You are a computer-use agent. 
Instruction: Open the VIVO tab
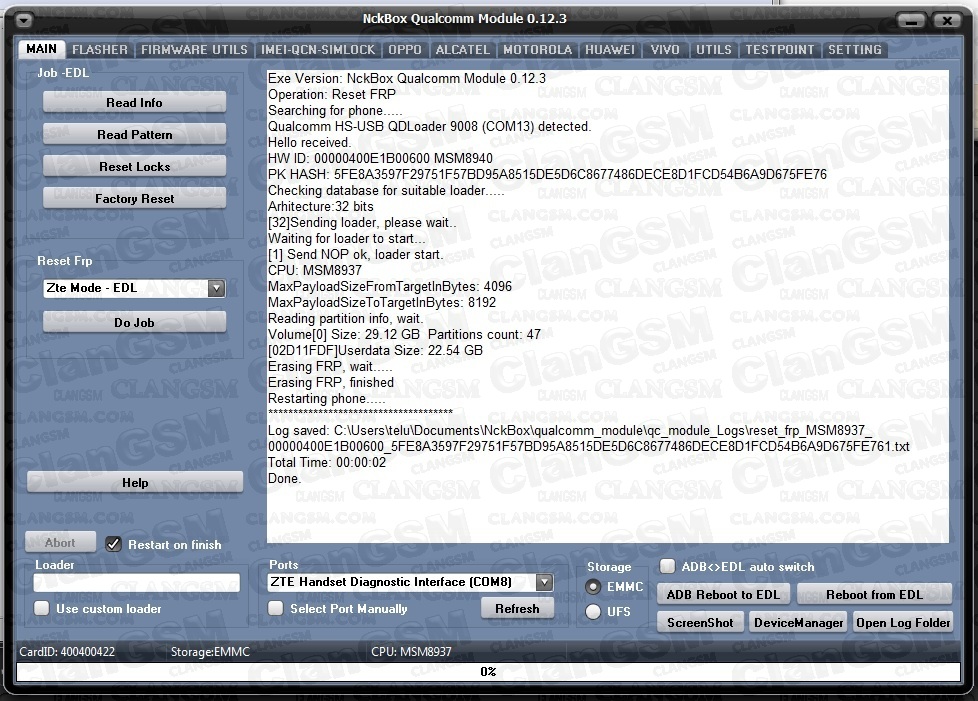(665, 49)
